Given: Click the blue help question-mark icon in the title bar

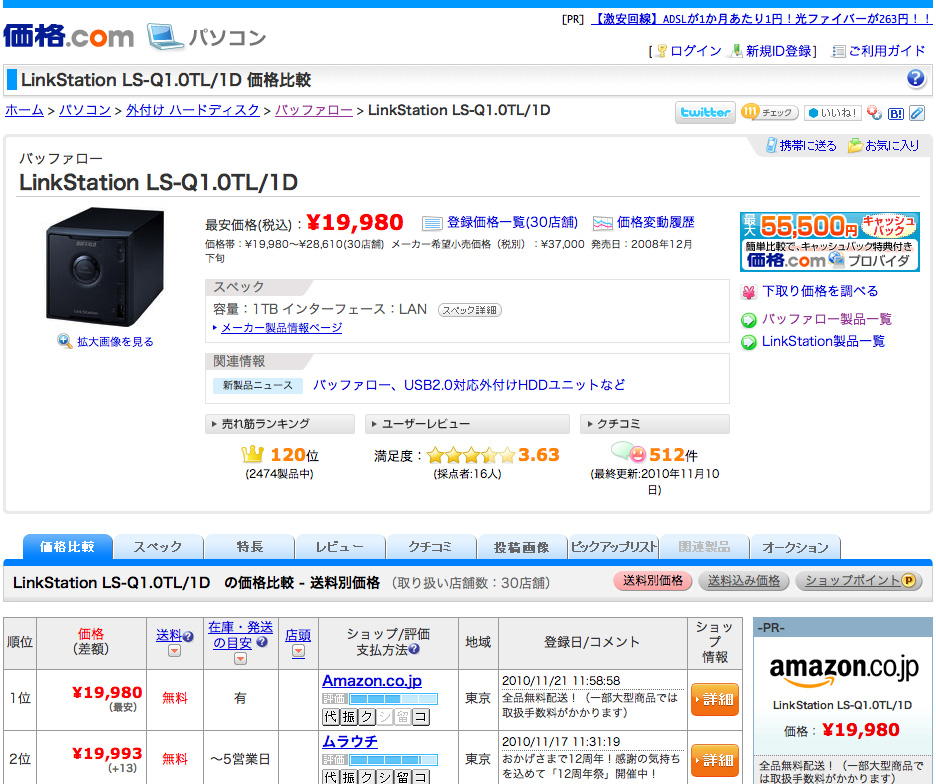Looking at the screenshot, I should (x=916, y=78).
